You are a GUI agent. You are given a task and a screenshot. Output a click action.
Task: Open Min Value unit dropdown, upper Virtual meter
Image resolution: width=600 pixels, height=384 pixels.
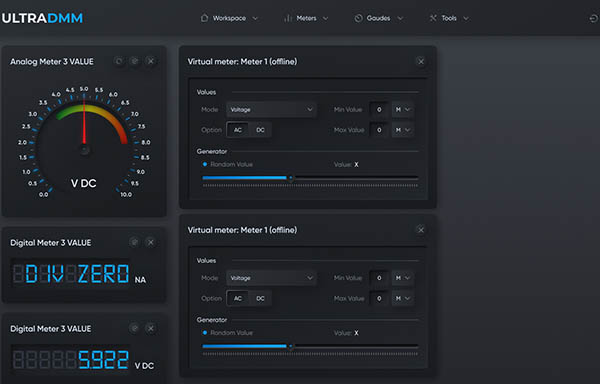[x=403, y=110]
